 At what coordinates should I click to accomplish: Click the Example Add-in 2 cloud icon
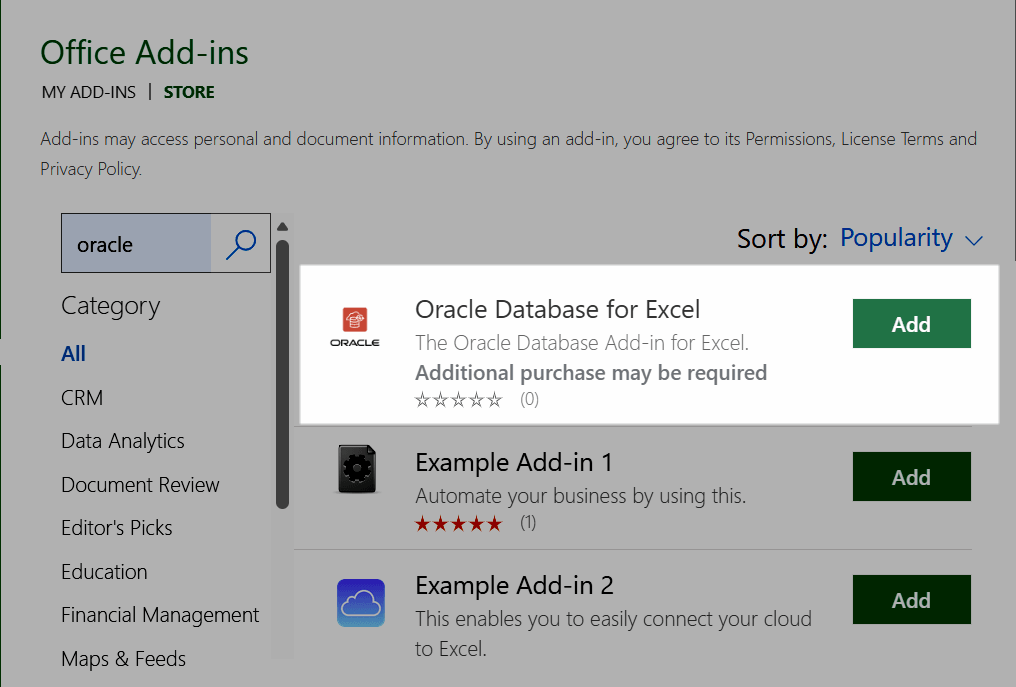[360, 601]
